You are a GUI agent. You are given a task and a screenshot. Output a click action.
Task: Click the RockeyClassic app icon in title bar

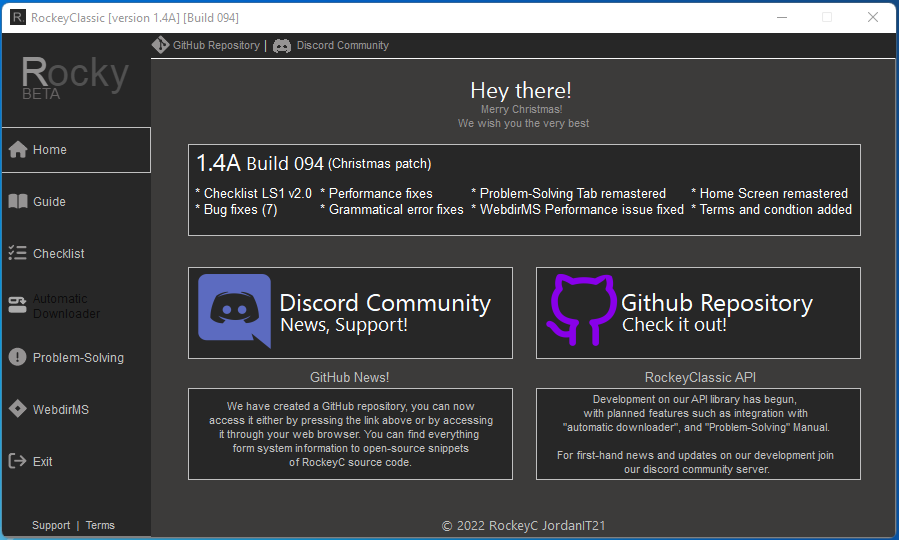(17, 17)
